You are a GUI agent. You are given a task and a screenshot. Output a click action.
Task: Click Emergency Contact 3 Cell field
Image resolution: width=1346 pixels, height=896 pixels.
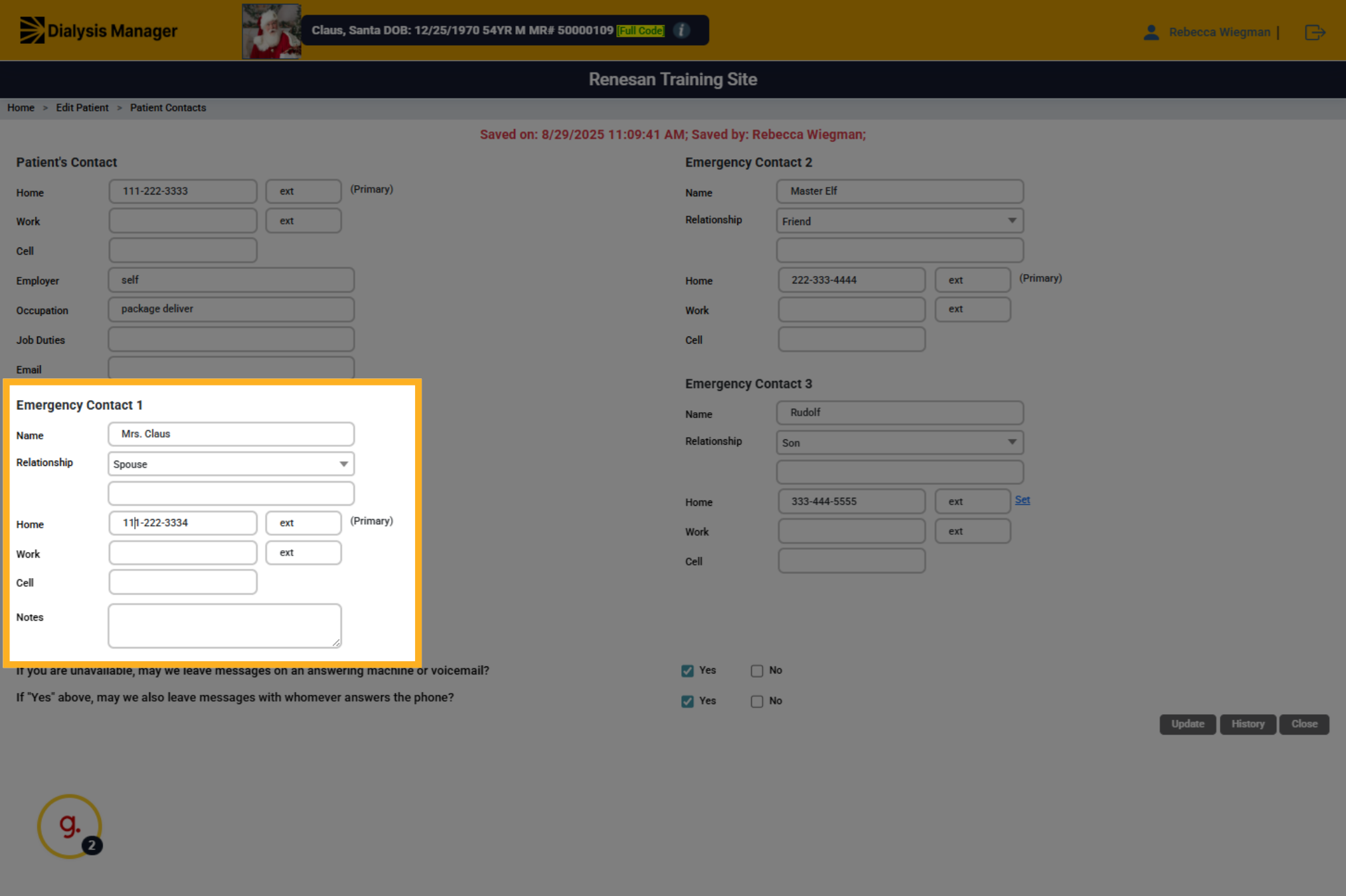[x=851, y=561]
